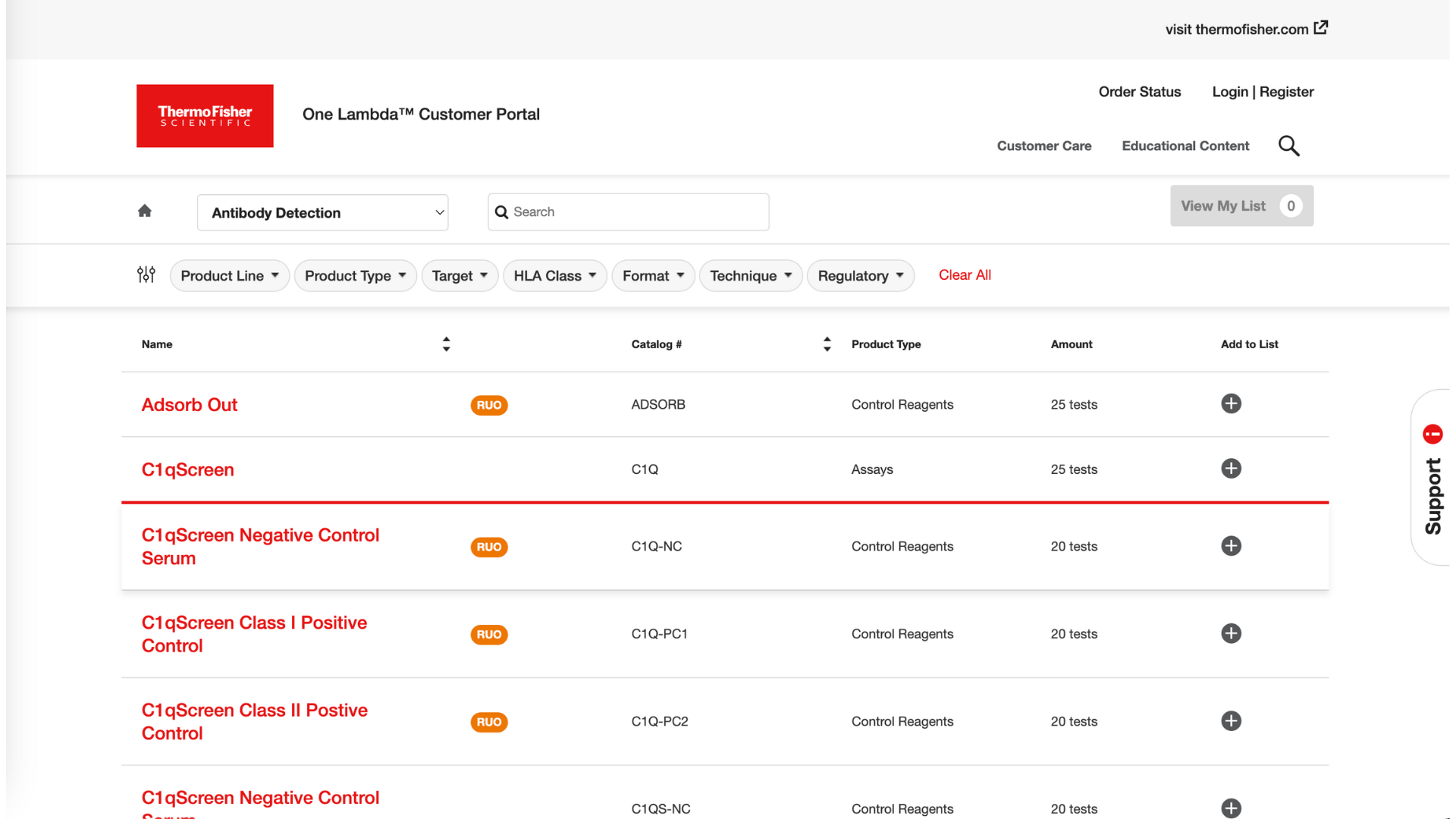The image size is (1456, 819).
Task: Expand the Product Line filter
Action: click(229, 275)
